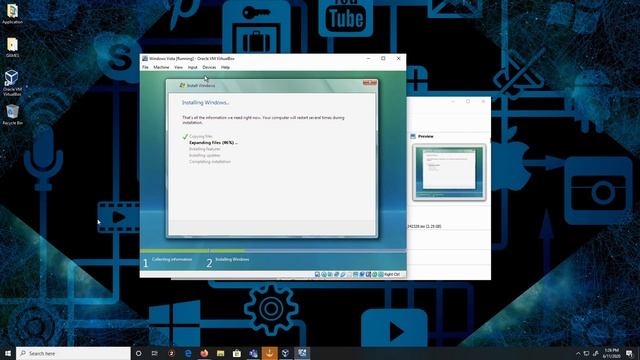The height and width of the screenshot is (360, 640).
Task: Click the Preview header in Manager window
Action: tap(425, 136)
